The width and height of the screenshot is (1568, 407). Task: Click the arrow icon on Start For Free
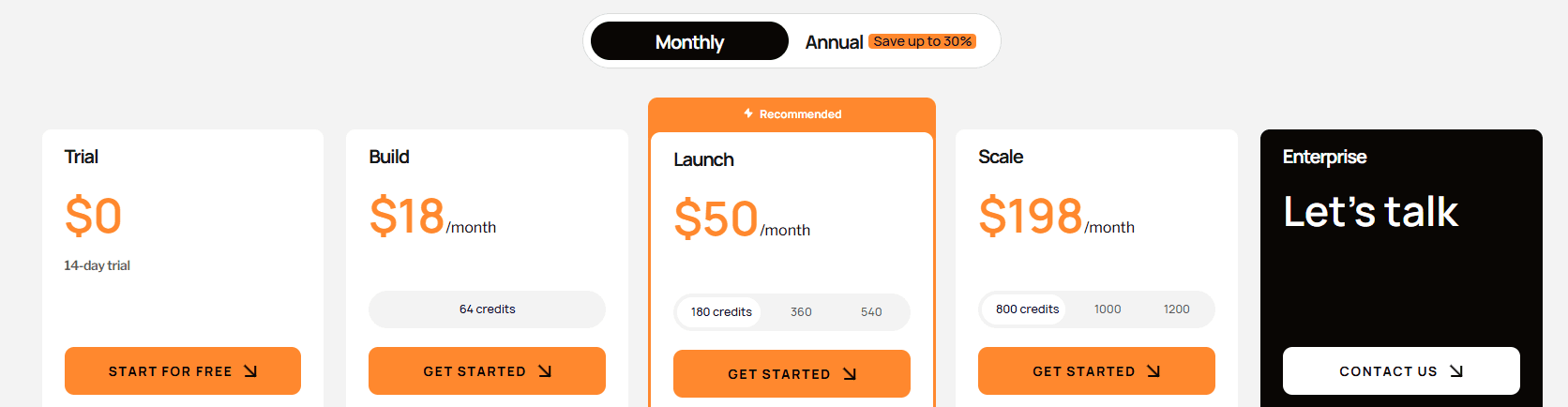(250, 371)
